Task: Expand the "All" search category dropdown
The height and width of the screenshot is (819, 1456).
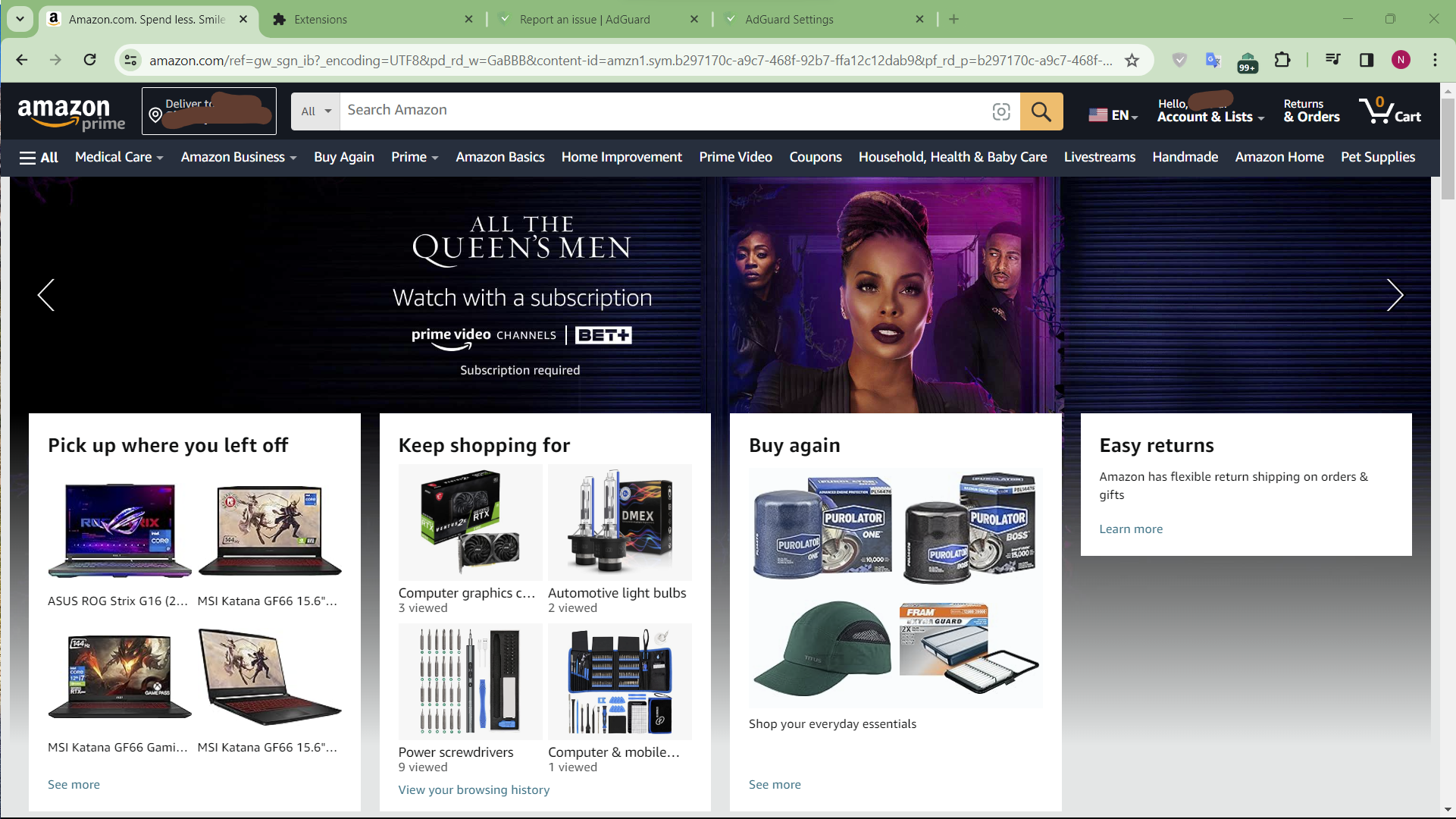Action: coord(315,111)
